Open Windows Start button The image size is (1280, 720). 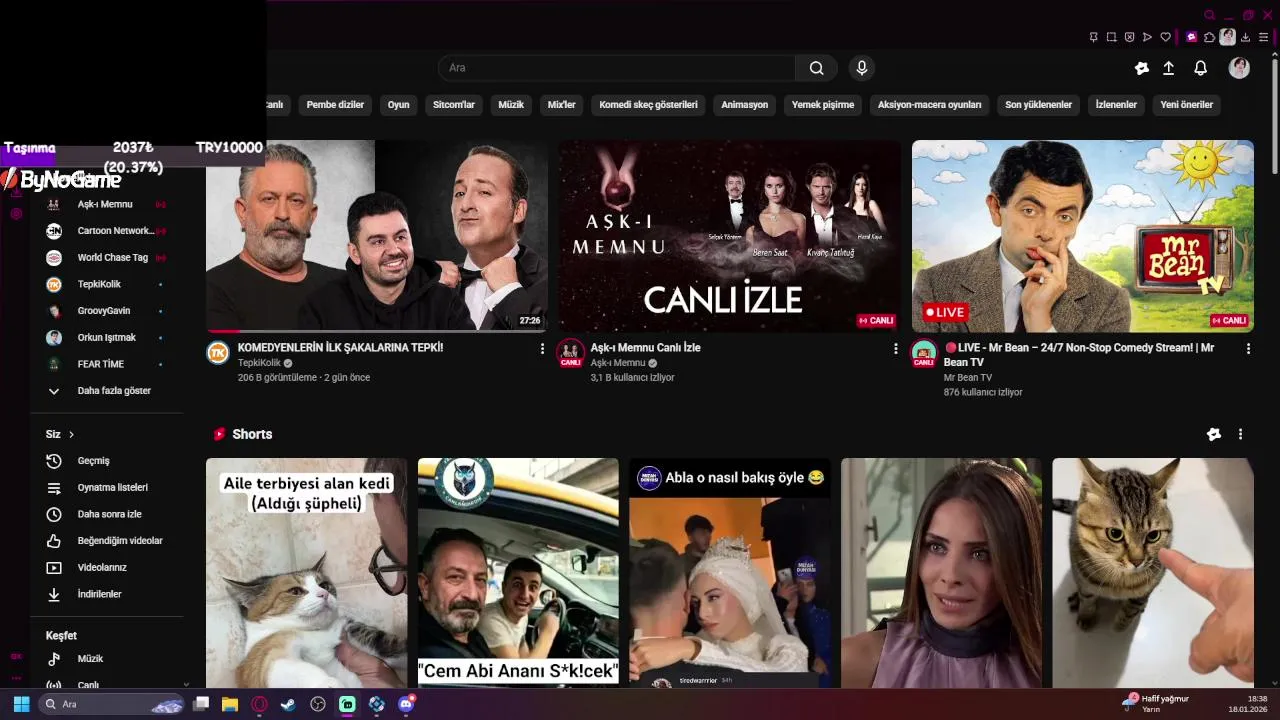pos(21,704)
